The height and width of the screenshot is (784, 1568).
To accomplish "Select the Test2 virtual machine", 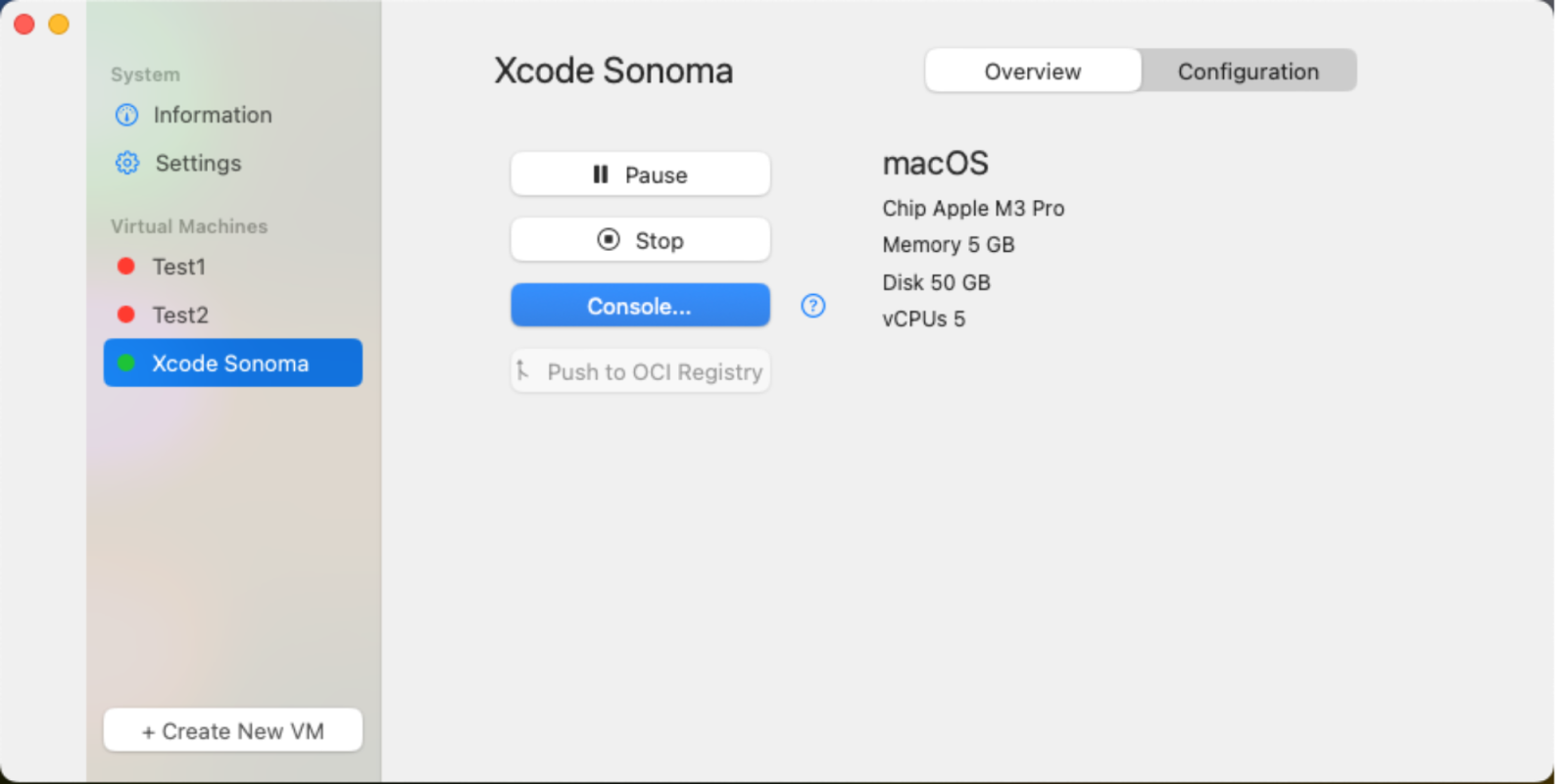I will [180, 315].
